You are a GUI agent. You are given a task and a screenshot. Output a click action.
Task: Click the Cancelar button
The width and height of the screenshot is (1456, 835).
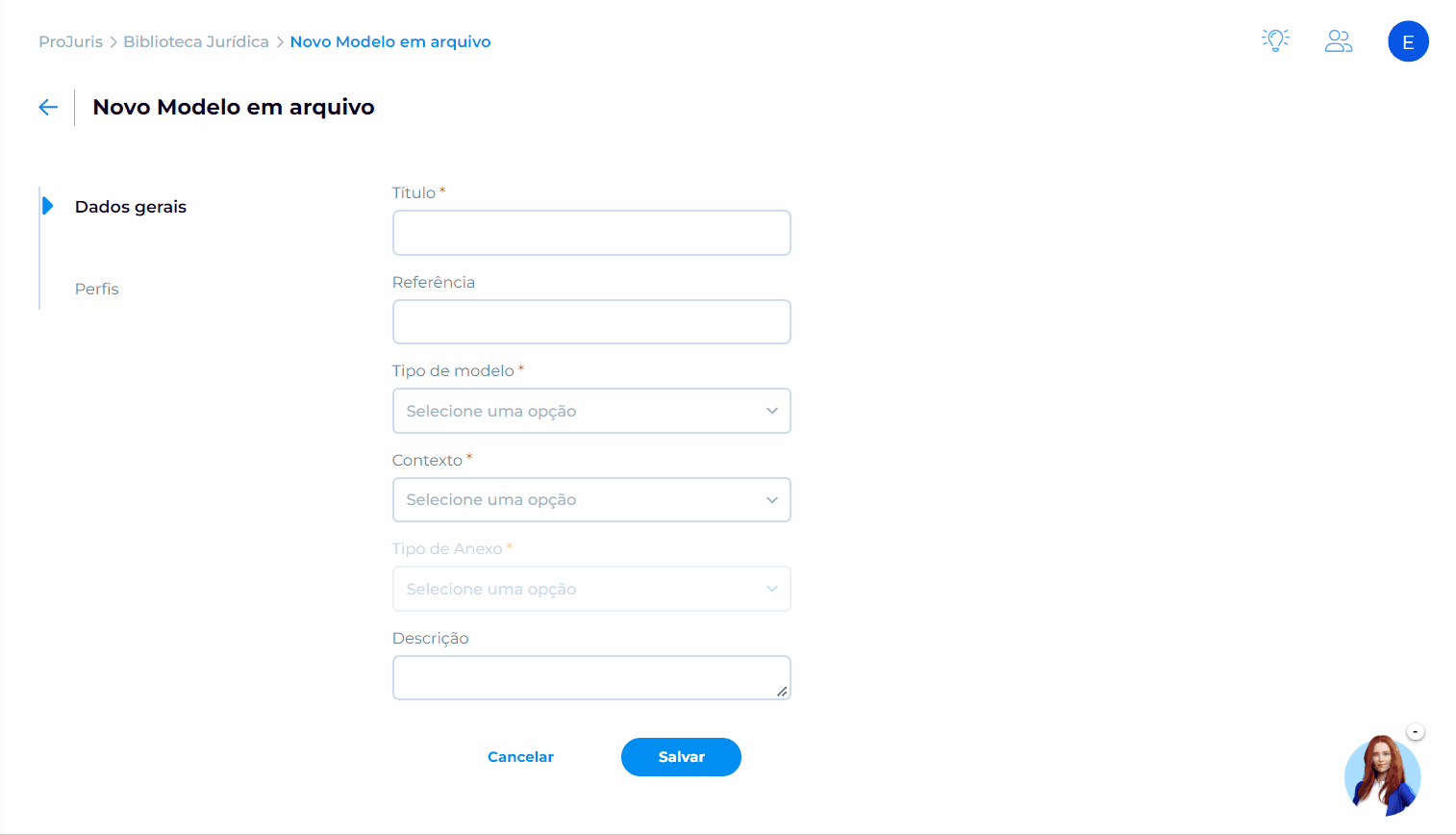[x=520, y=757]
